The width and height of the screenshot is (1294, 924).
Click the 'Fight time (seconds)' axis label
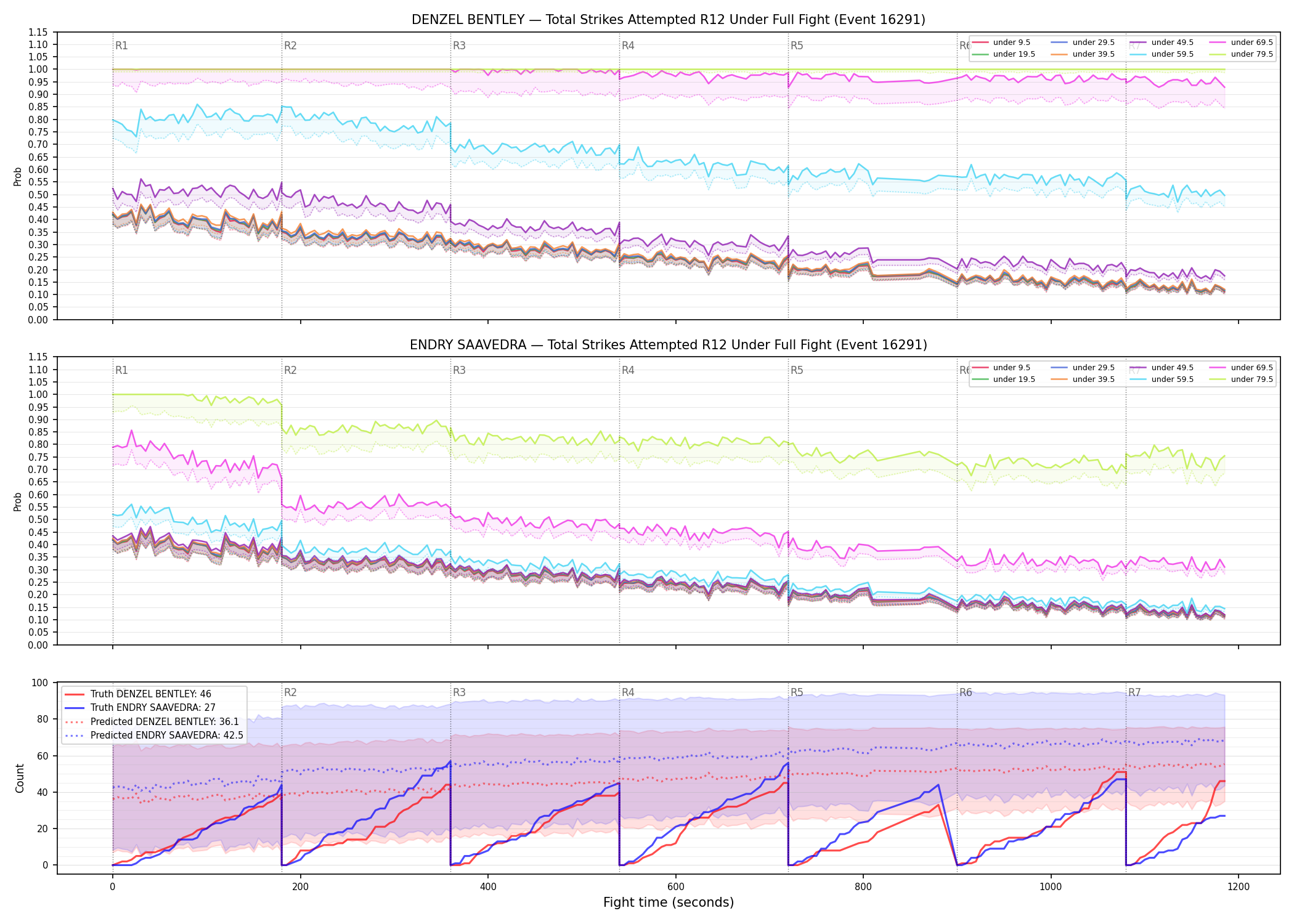pyautogui.click(x=669, y=902)
